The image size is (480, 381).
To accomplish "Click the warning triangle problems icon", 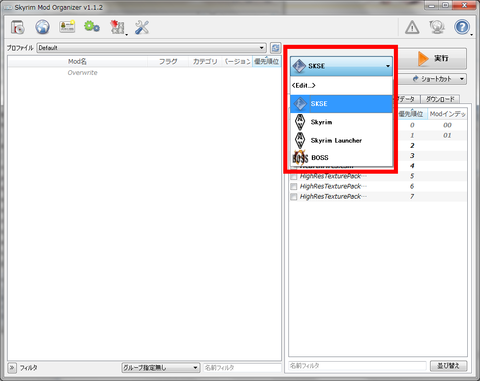I will tap(412, 27).
